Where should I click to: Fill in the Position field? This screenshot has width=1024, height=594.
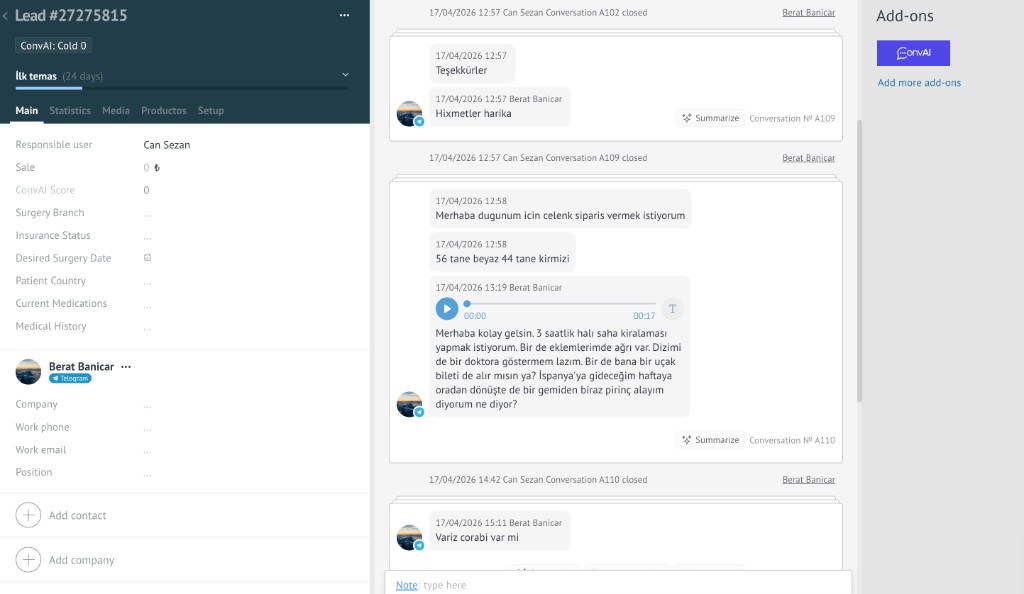click(x=148, y=473)
